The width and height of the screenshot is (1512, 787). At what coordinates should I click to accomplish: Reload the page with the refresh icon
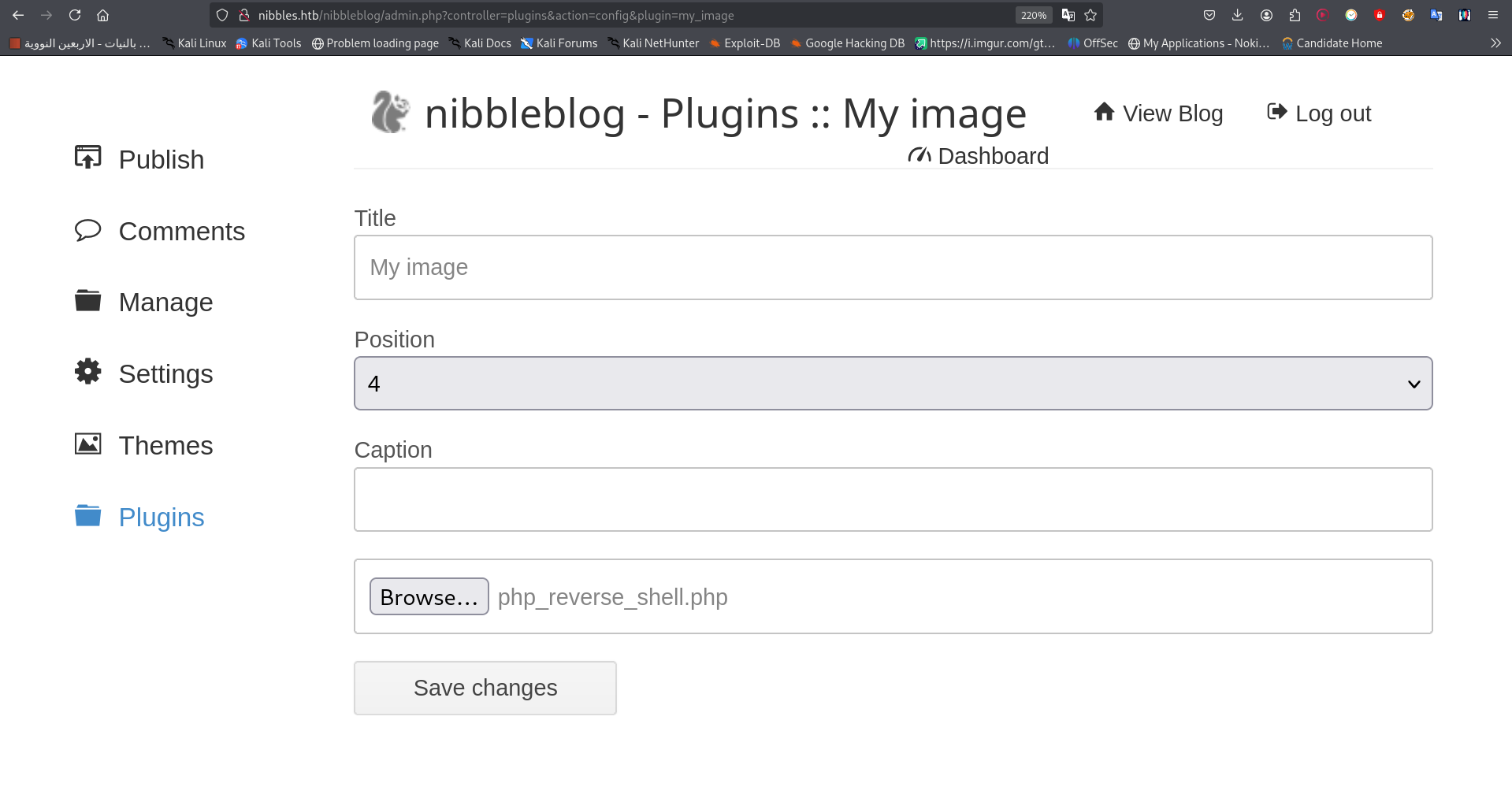point(75,15)
